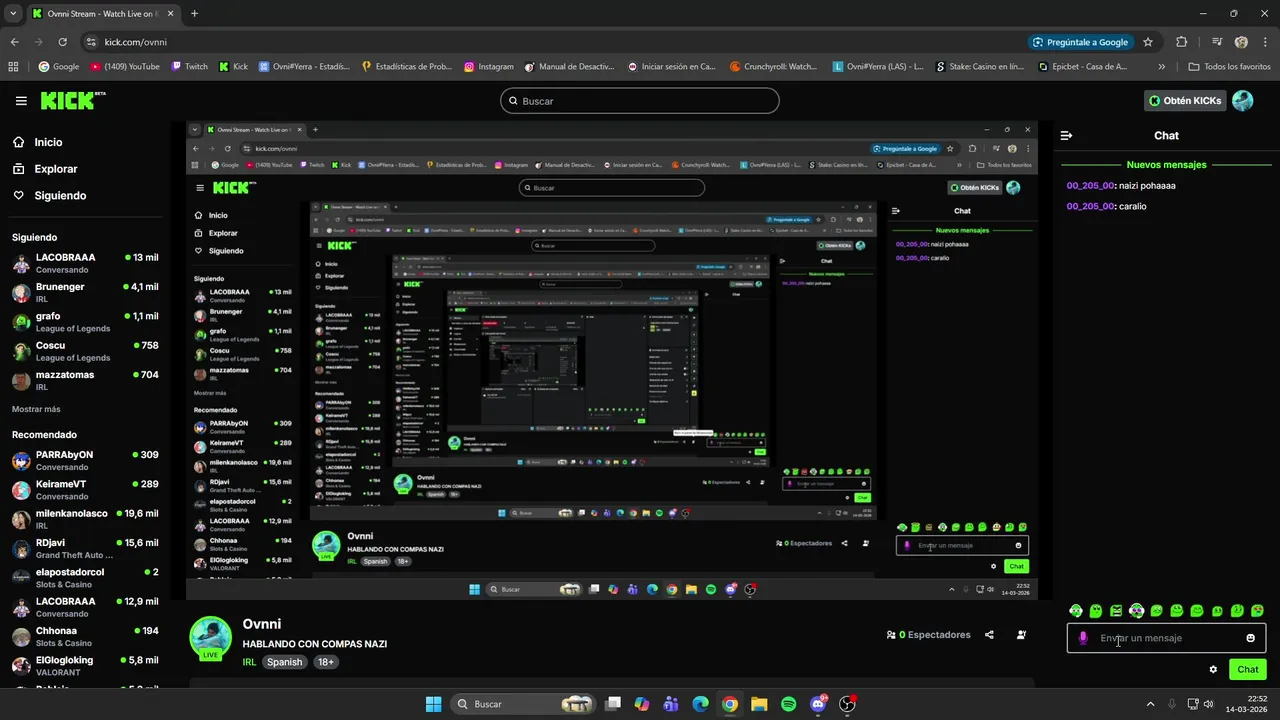Open Spotify from the taskbar
The height and width of the screenshot is (720, 1280).
tap(788, 704)
